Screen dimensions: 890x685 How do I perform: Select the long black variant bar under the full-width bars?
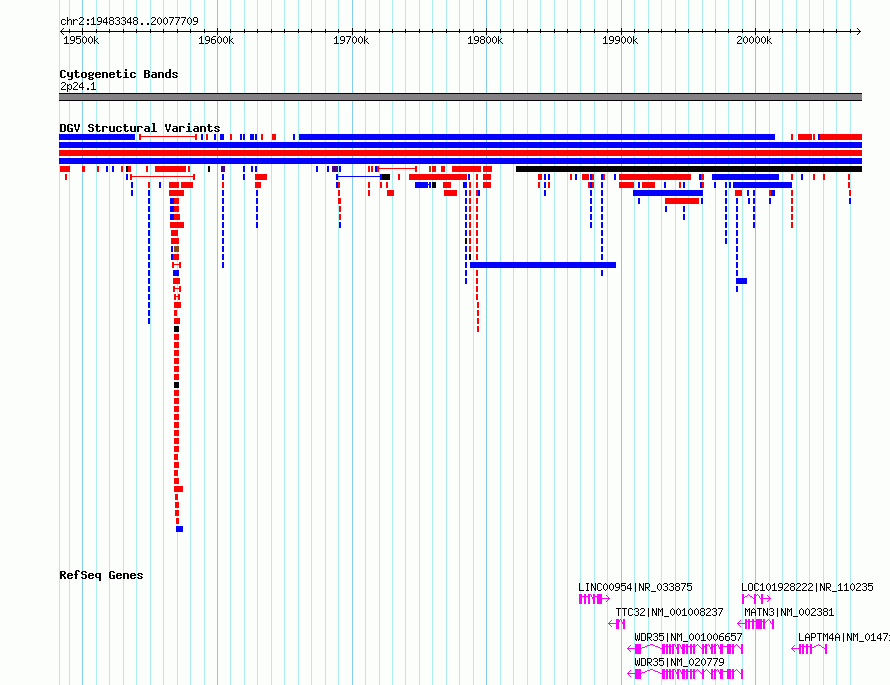click(x=689, y=169)
